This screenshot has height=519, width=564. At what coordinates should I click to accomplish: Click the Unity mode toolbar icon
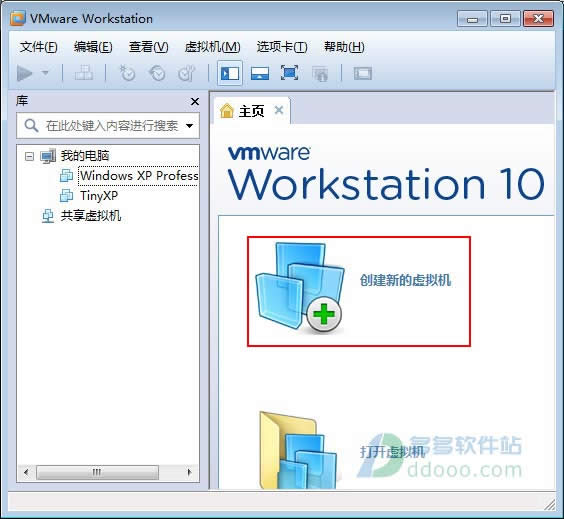319,74
